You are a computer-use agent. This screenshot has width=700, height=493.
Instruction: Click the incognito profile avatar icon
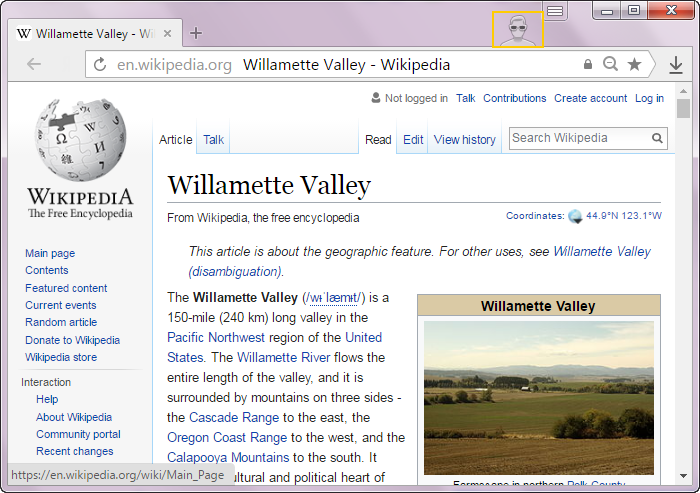click(517, 29)
